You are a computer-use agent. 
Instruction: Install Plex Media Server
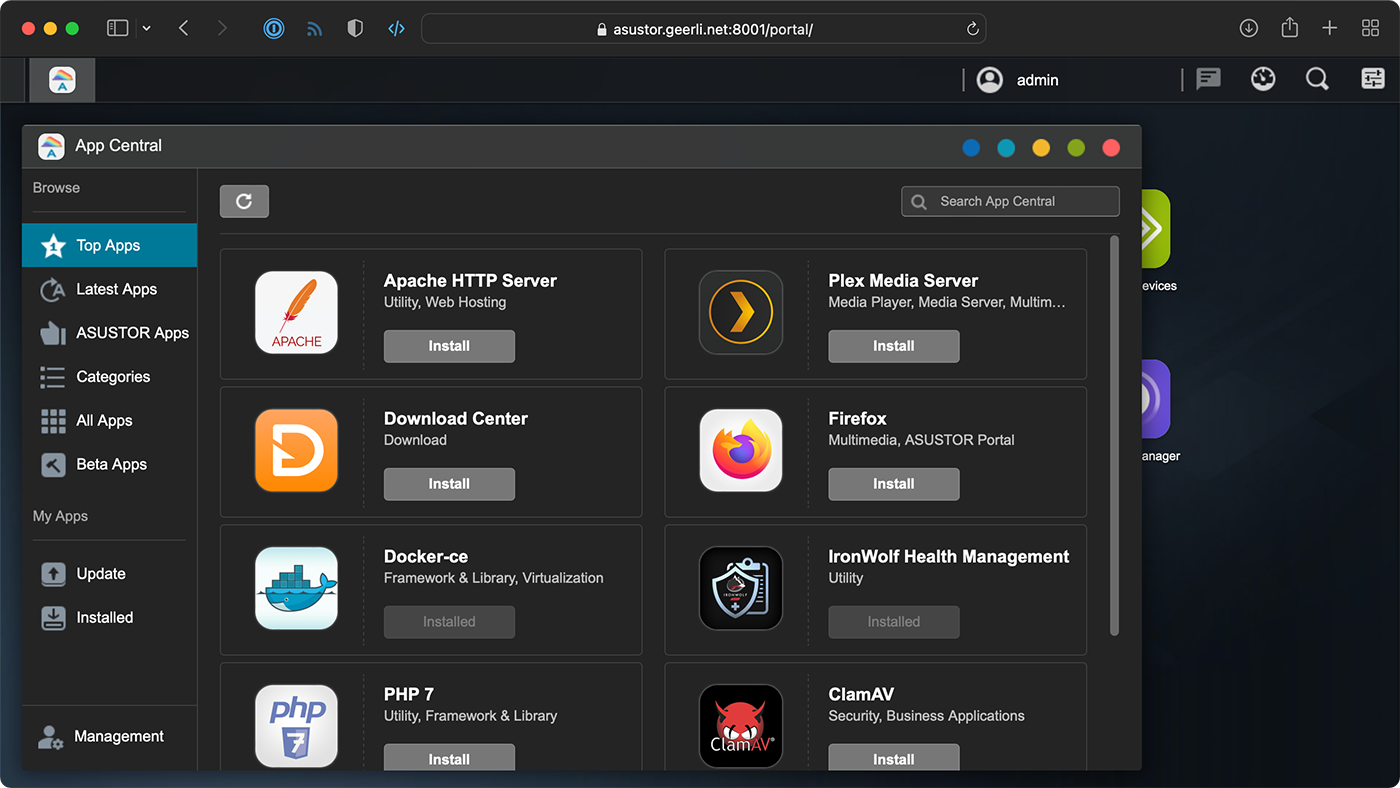tap(893, 346)
